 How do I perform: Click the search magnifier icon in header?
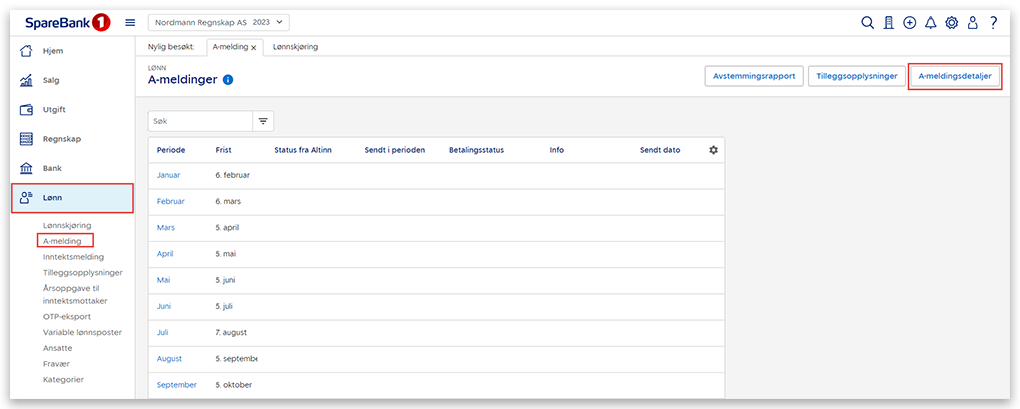click(x=868, y=23)
